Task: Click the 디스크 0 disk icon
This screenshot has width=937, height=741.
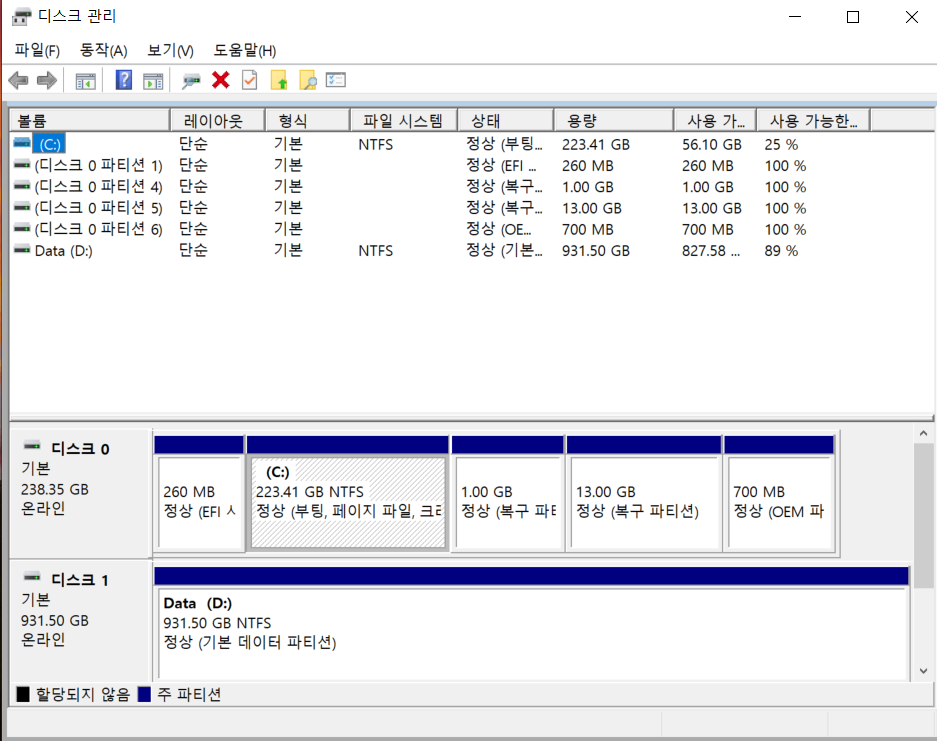Action: 32,446
